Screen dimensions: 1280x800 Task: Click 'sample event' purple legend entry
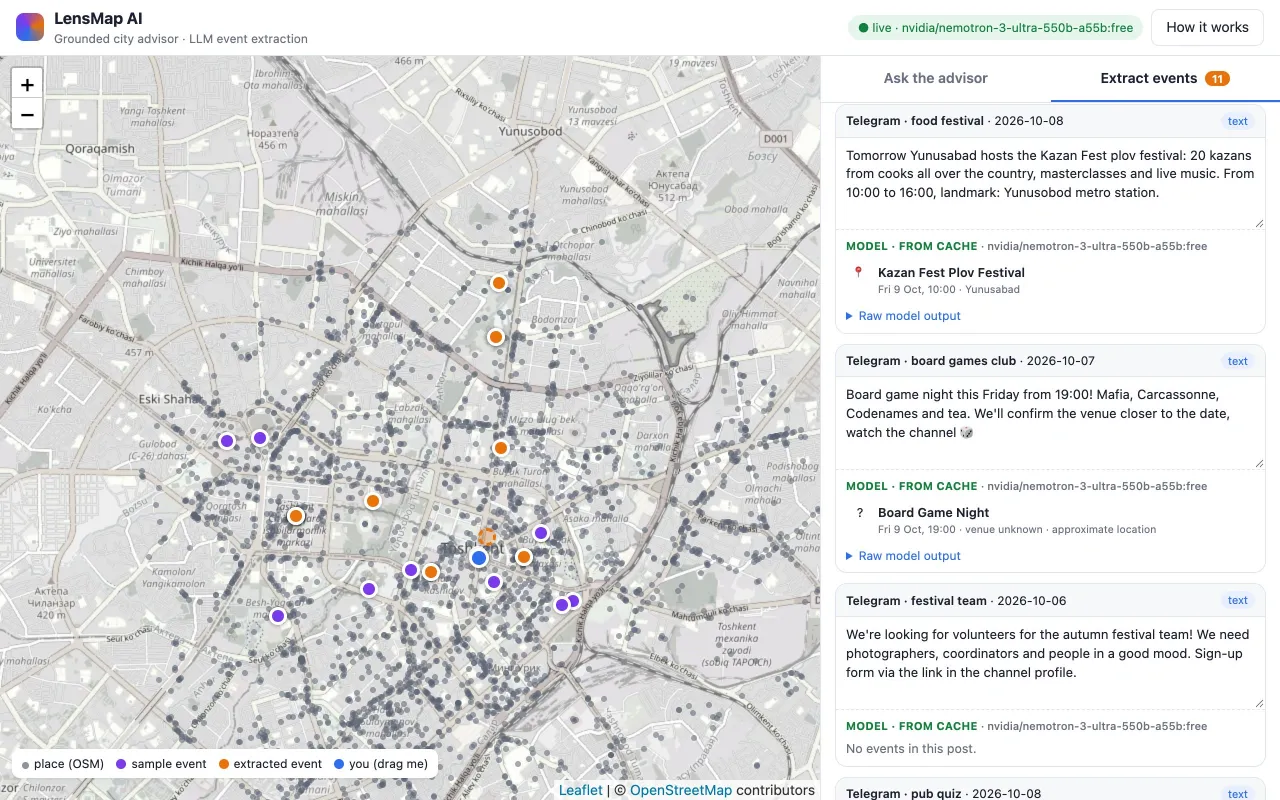pos(161,764)
